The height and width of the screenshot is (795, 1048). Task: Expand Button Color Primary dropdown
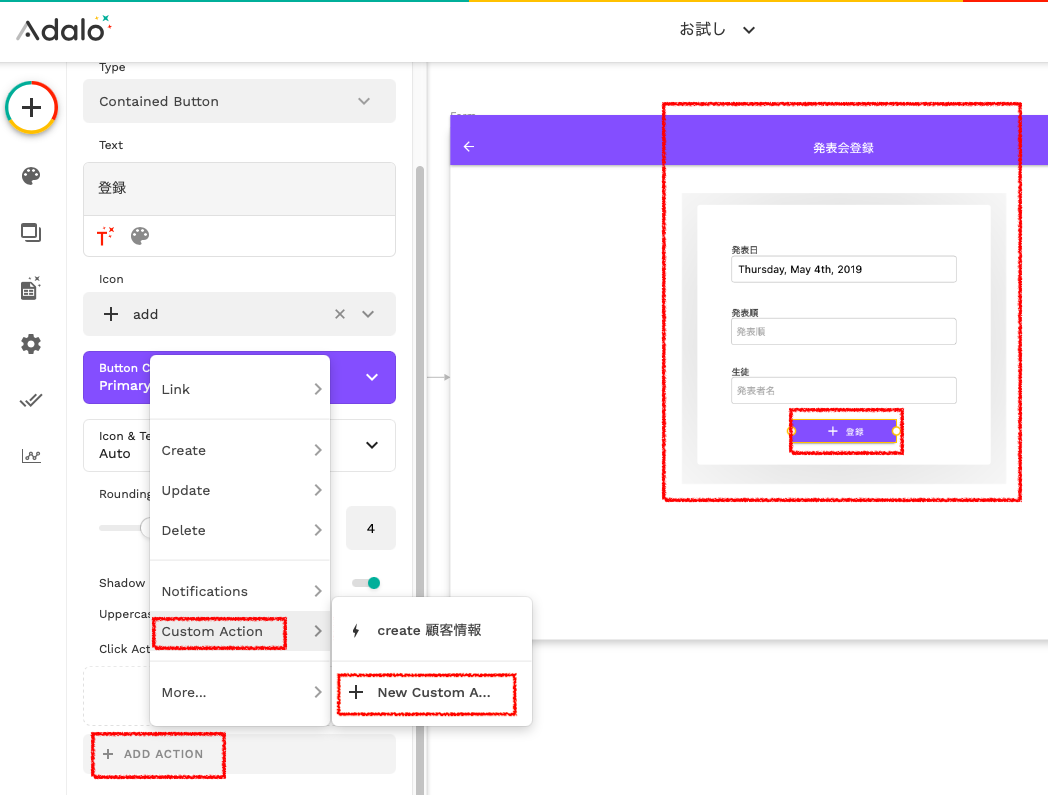tap(372, 377)
